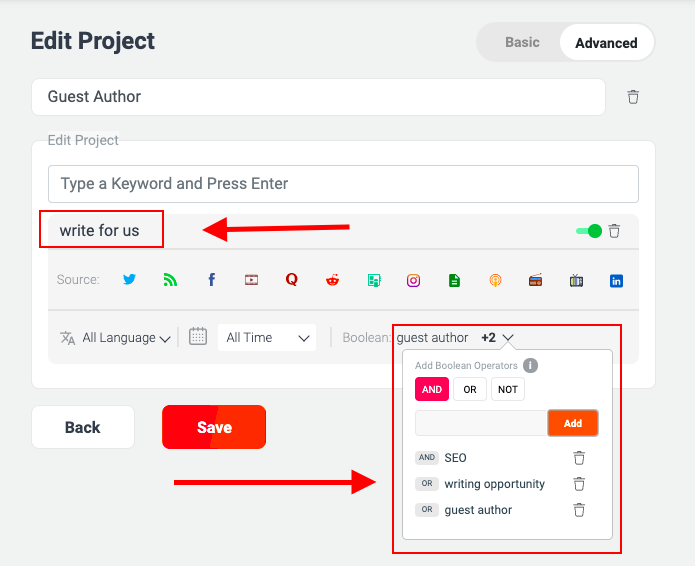This screenshot has width=695, height=566.
Task: Click the Save button
Action: point(214,427)
